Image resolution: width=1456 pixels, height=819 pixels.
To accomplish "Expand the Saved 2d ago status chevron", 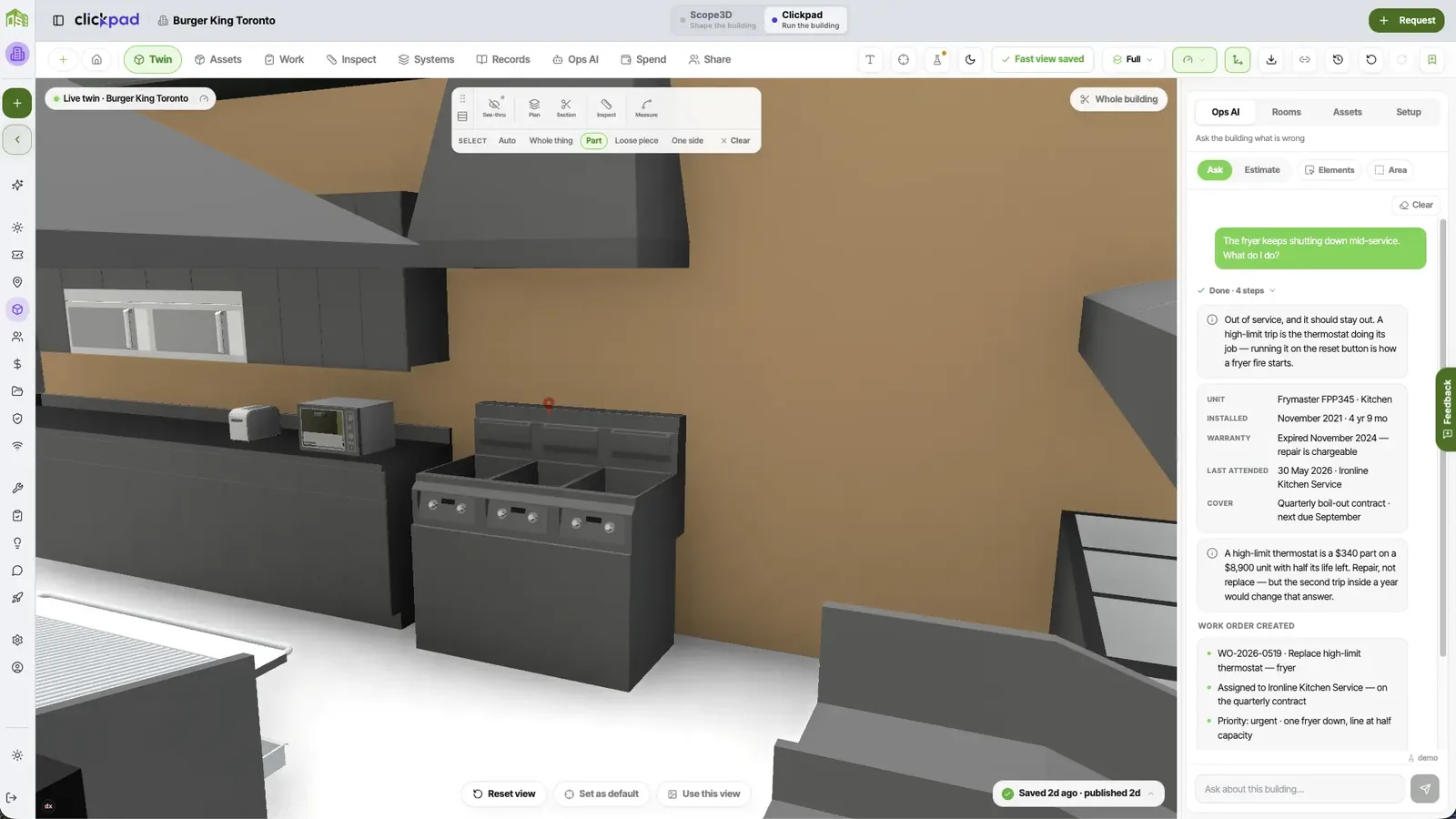I will pos(1150,794).
